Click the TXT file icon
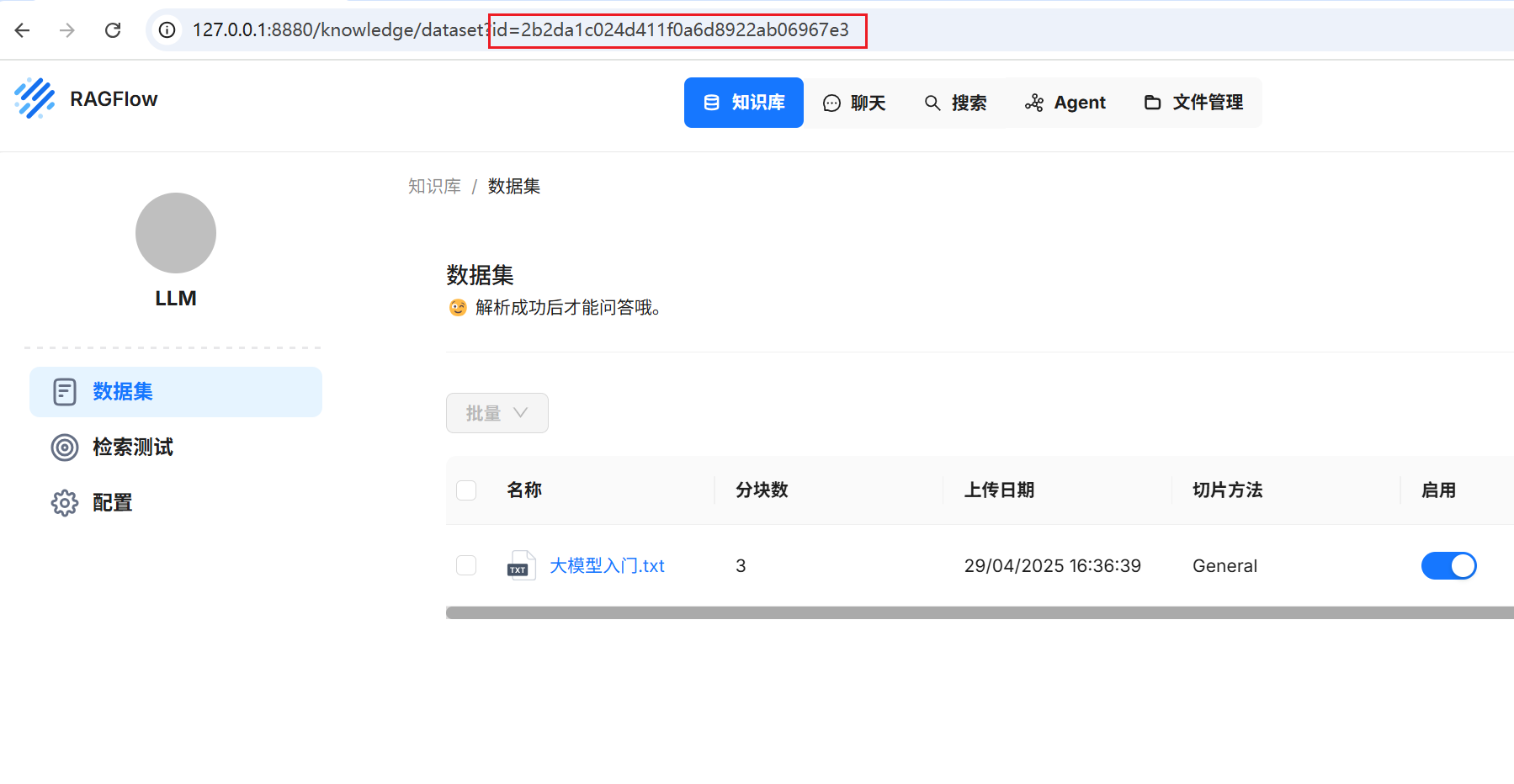1514x784 pixels. pyautogui.click(x=521, y=566)
